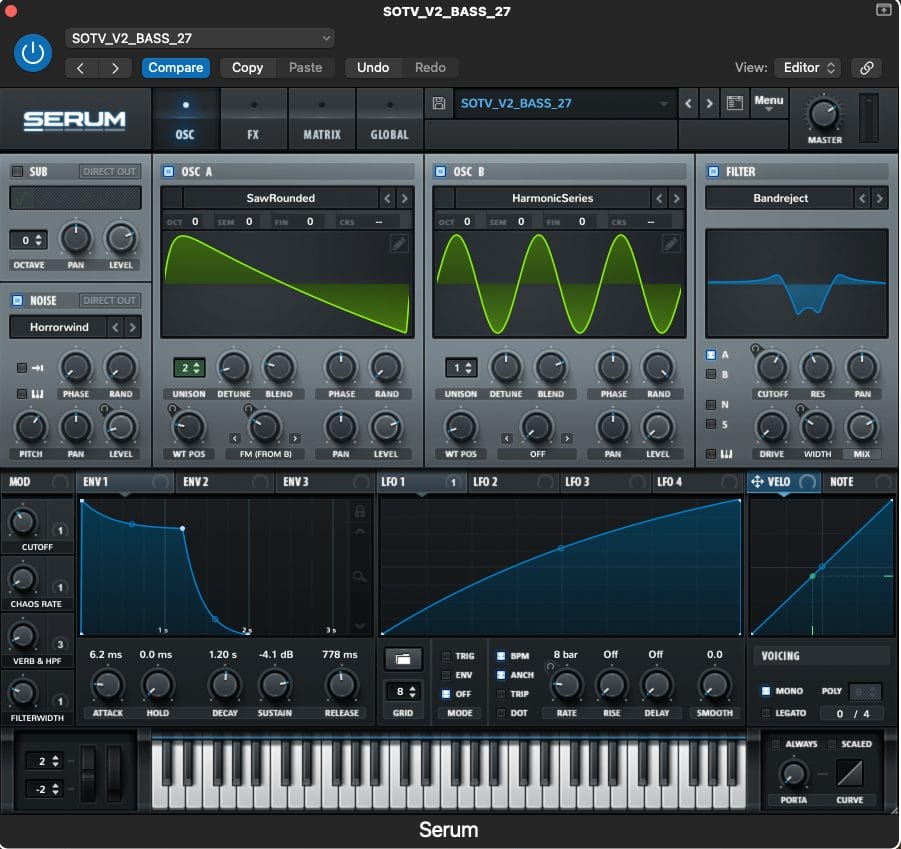The image size is (901, 849).
Task: Click the MASTER volume knob
Action: pos(824,114)
